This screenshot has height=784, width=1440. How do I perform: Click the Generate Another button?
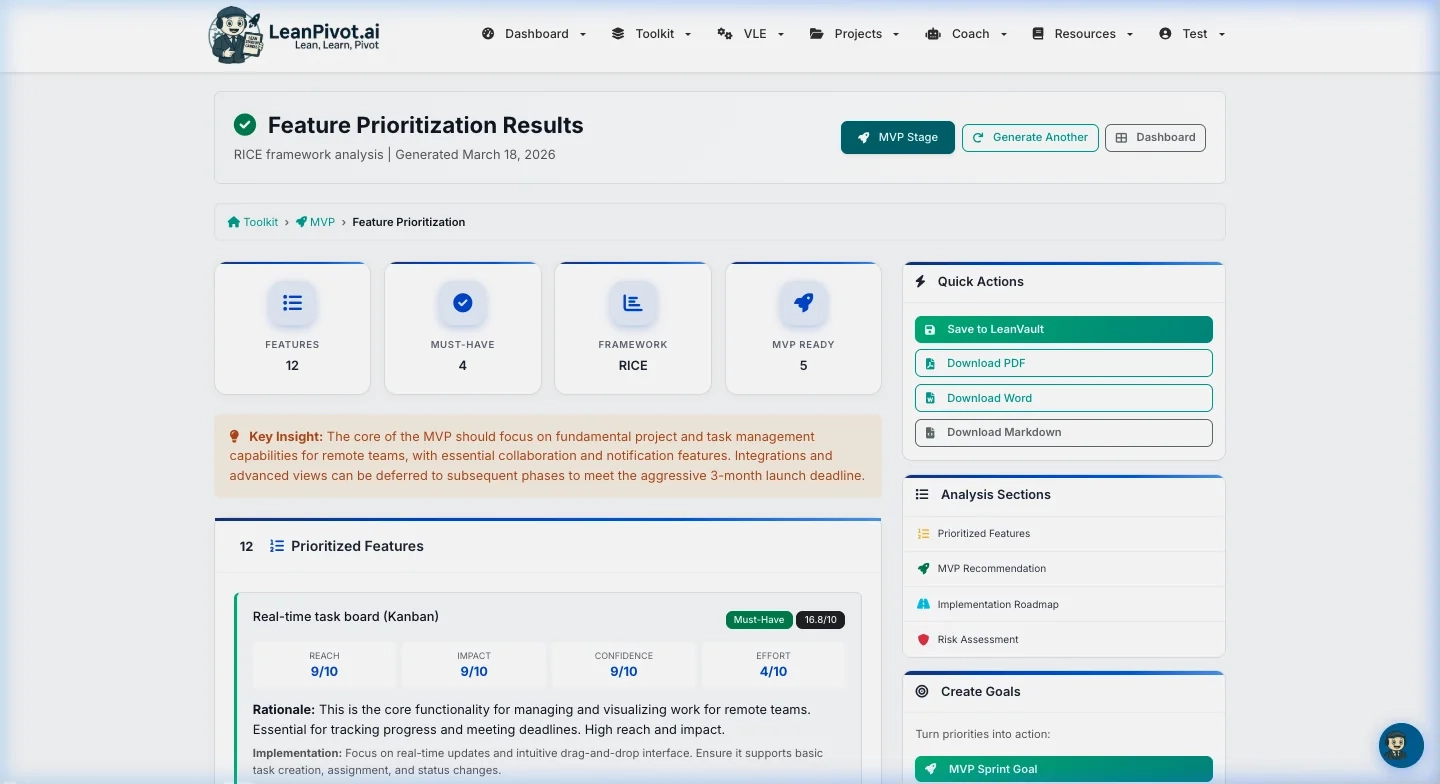(1030, 137)
